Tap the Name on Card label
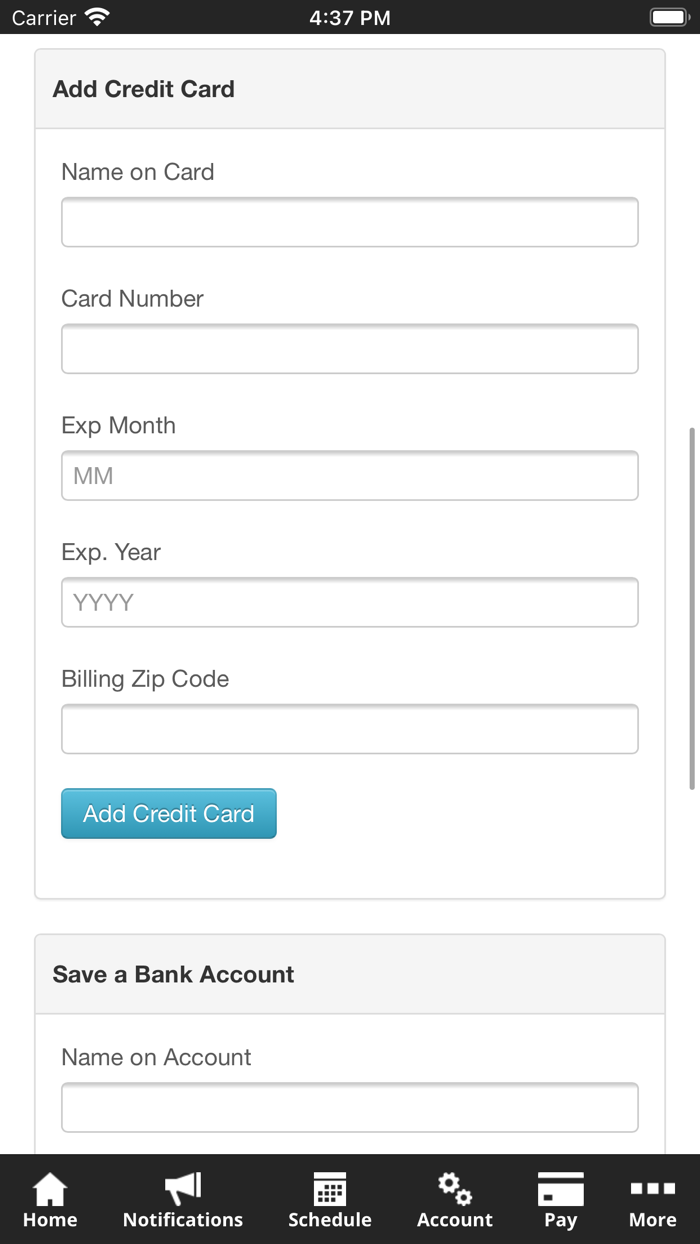 pos(138,172)
